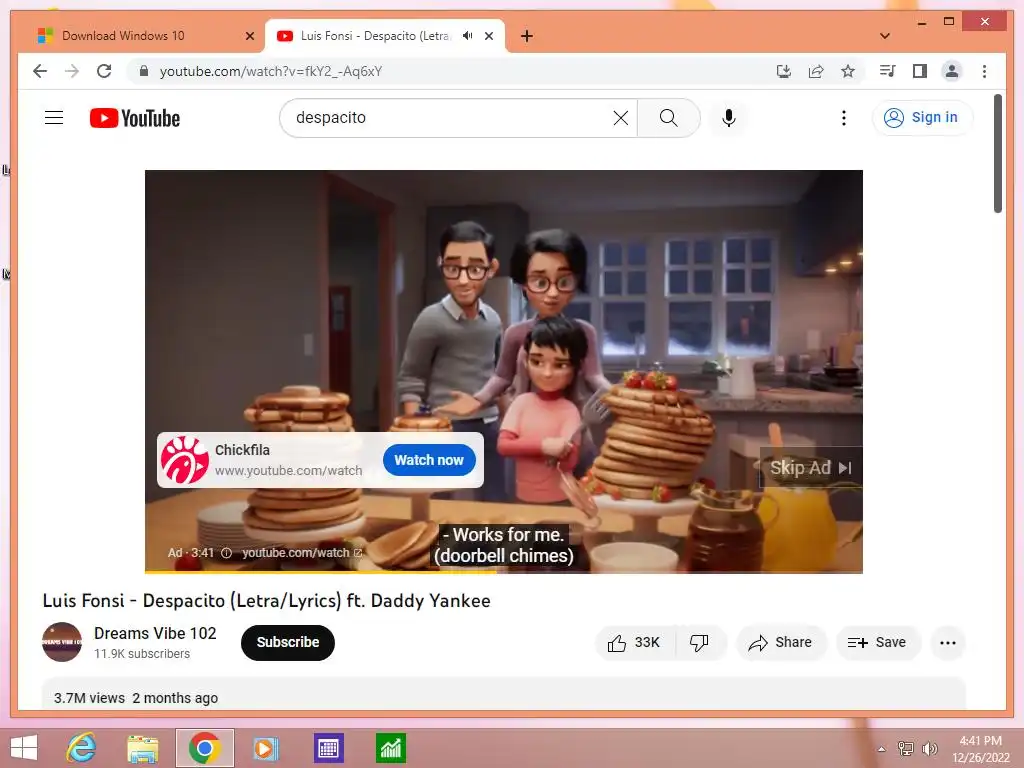Run search with the magnifier button
The width and height of the screenshot is (1024, 768).
coord(668,118)
